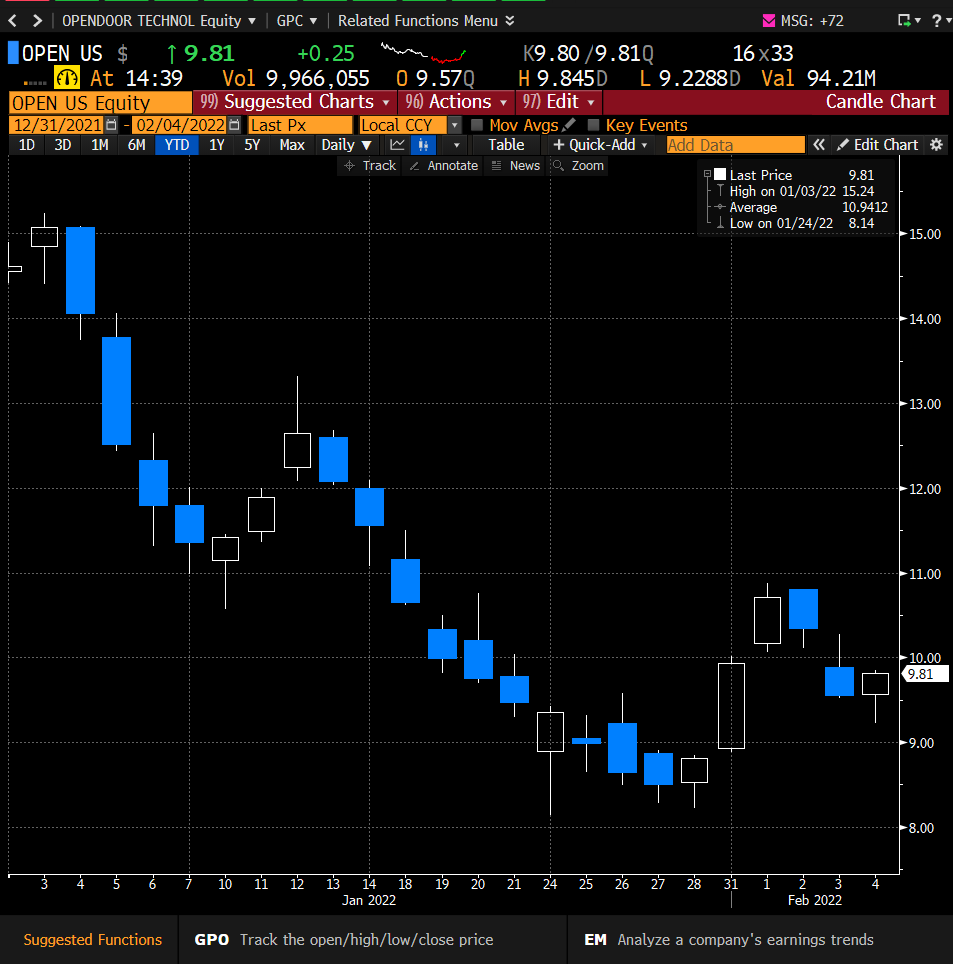The width and height of the screenshot is (953, 964).
Task: Open the GPC function dropdown
Action: (296, 21)
